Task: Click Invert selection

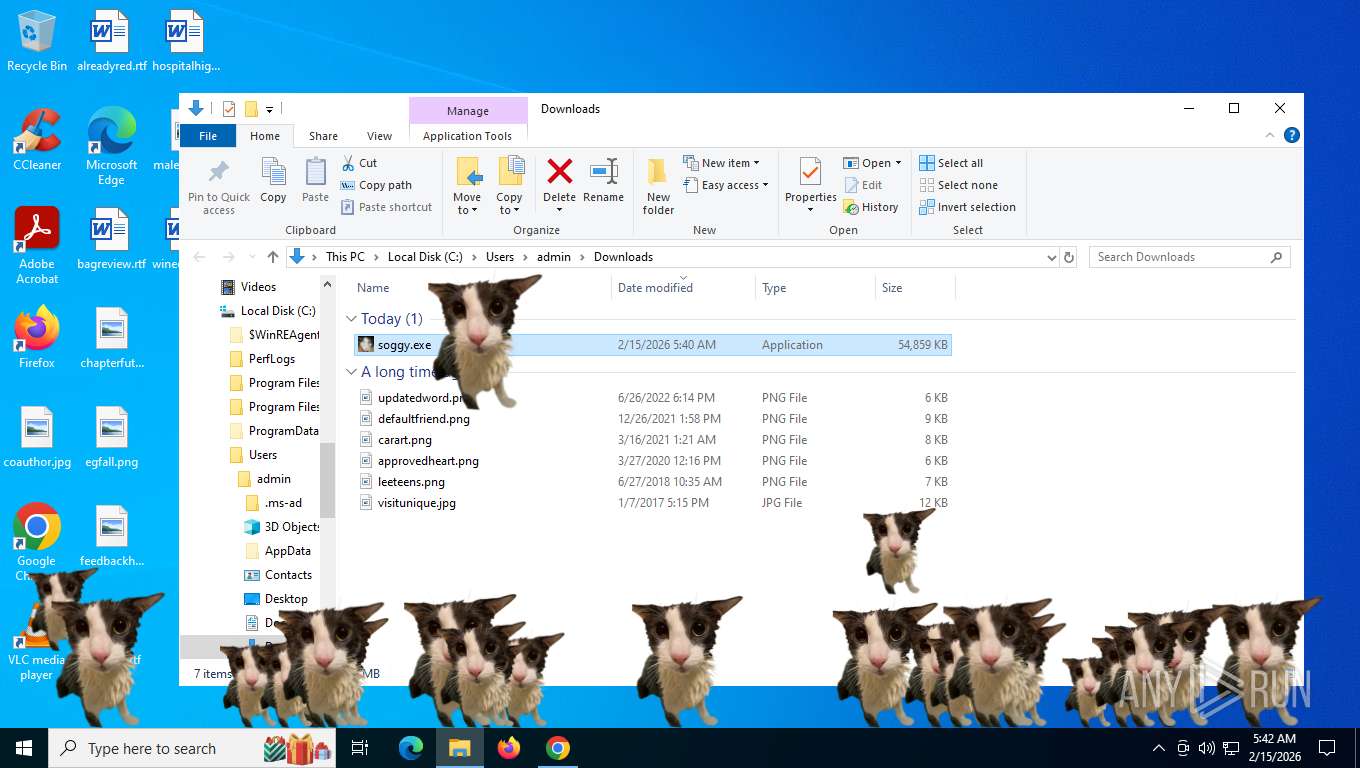Action: tap(967, 207)
